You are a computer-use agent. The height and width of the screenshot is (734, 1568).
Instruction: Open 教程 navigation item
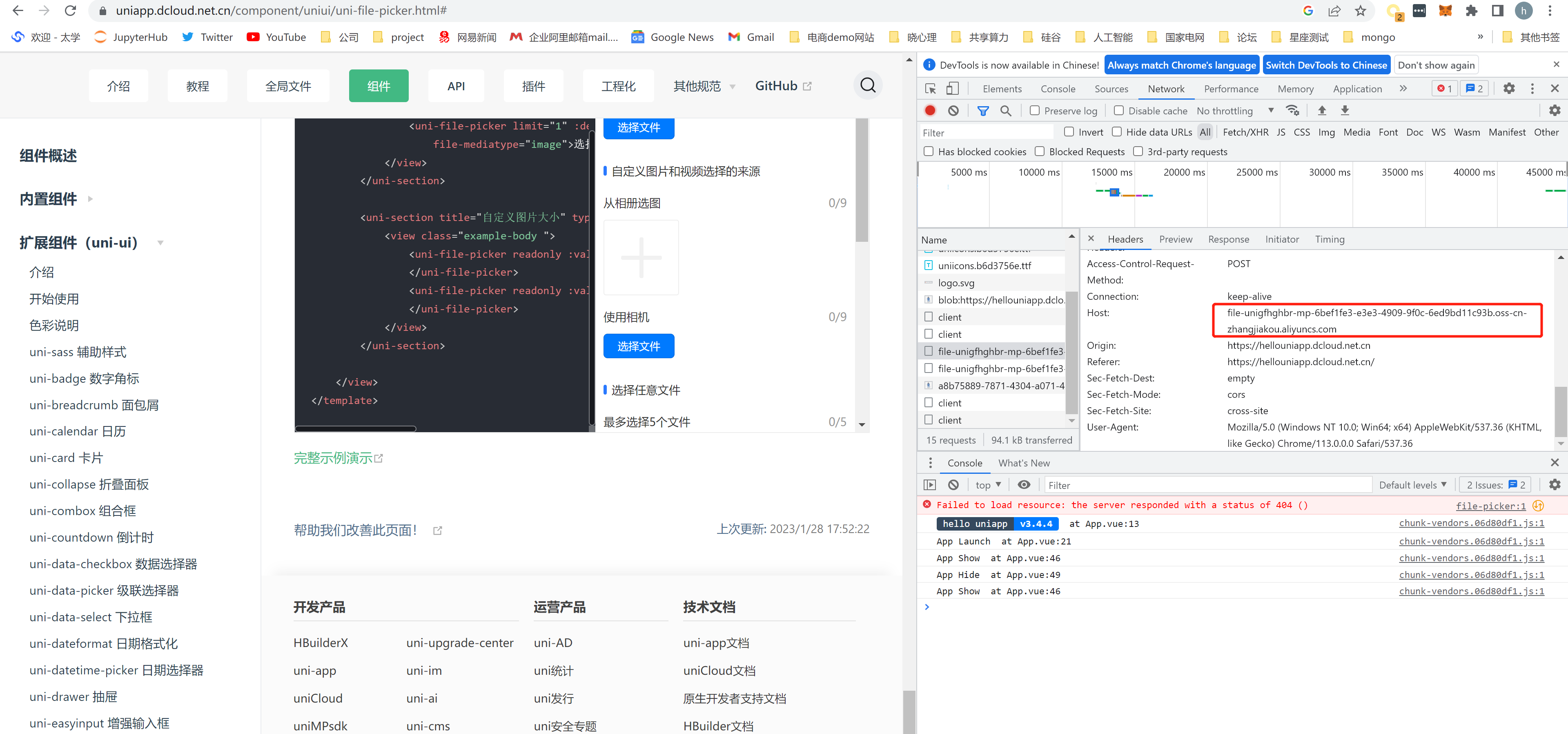[197, 86]
